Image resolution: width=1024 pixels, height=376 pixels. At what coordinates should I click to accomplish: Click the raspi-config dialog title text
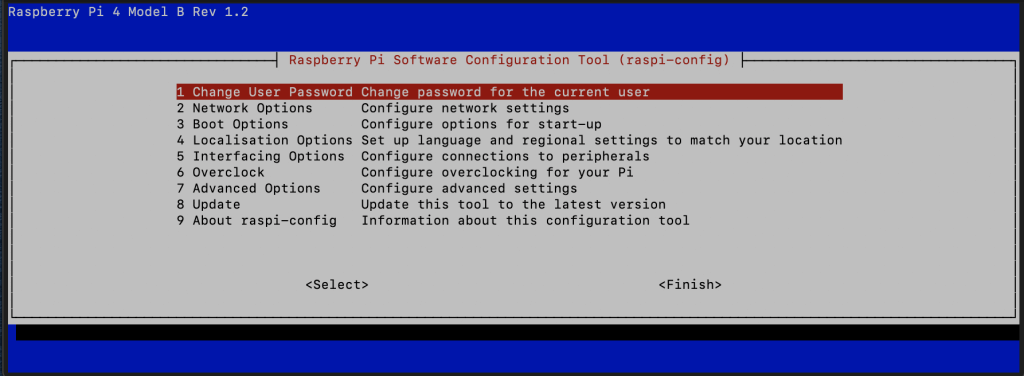tap(509, 60)
